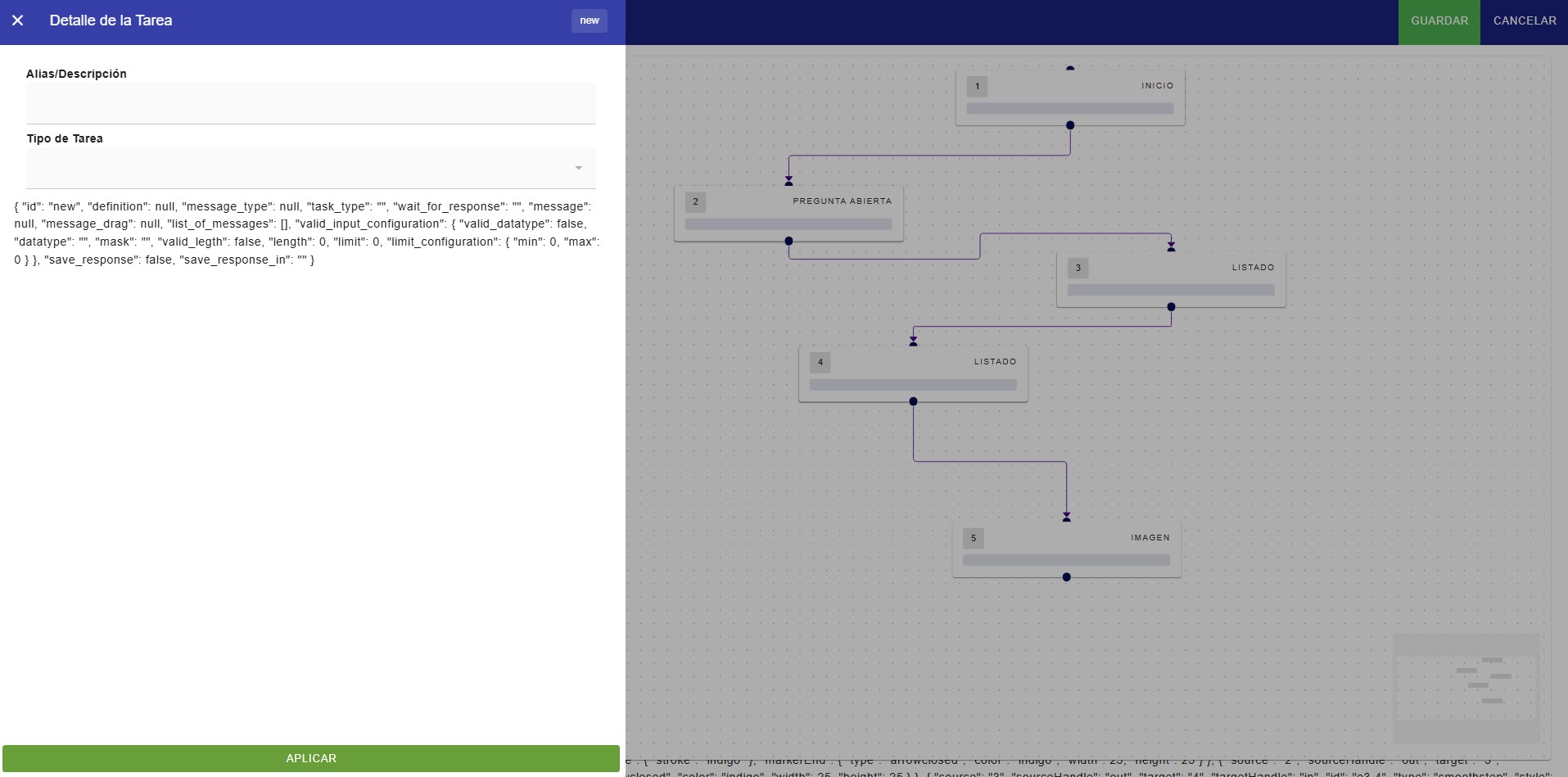Focus the Alias/Descripción input field

tap(311, 104)
